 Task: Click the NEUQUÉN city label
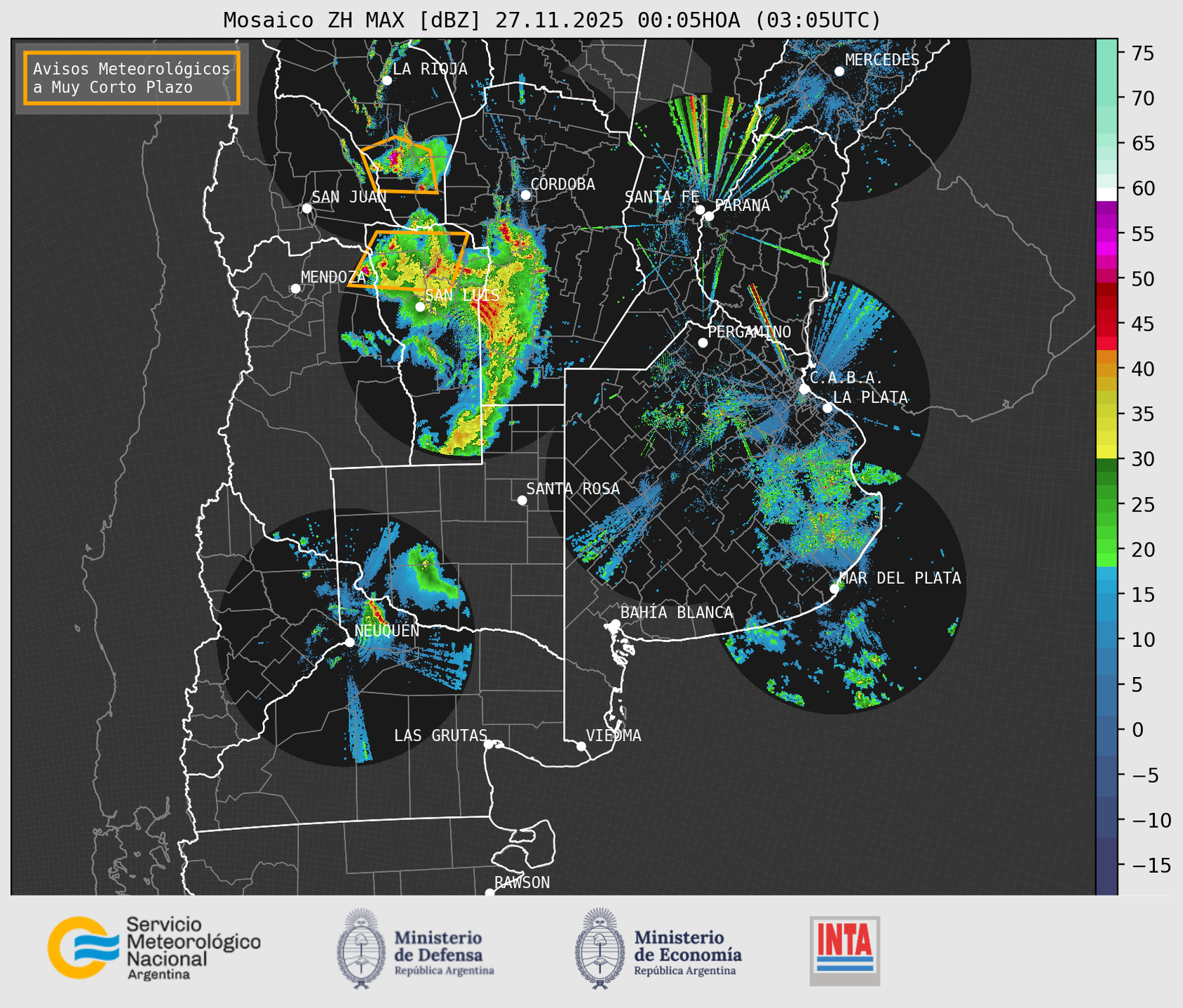tap(387, 630)
